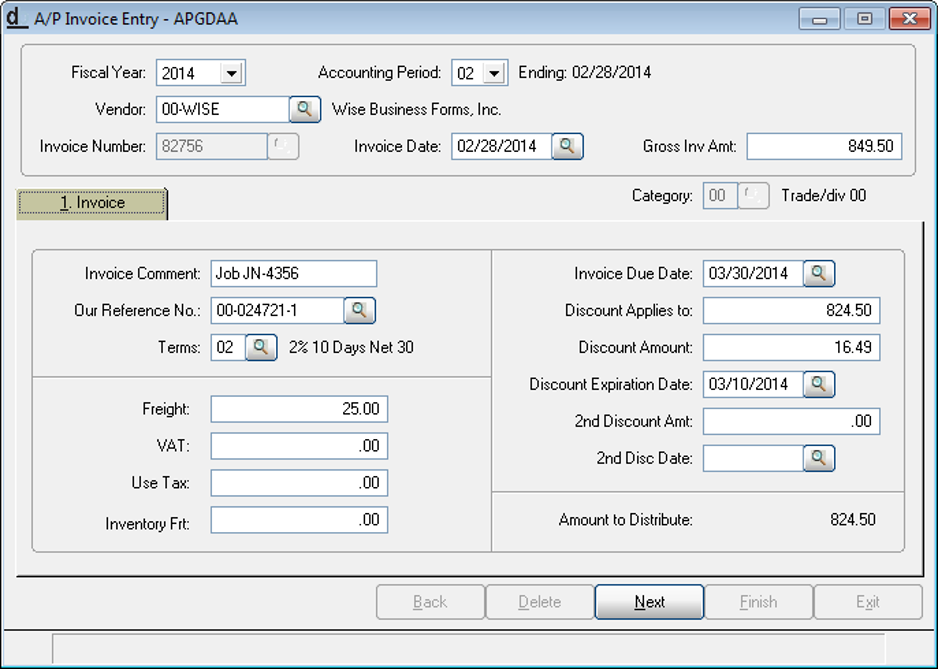Screen dimensions: 938x669
Task: Click the VAT amount field
Action: coord(299,446)
